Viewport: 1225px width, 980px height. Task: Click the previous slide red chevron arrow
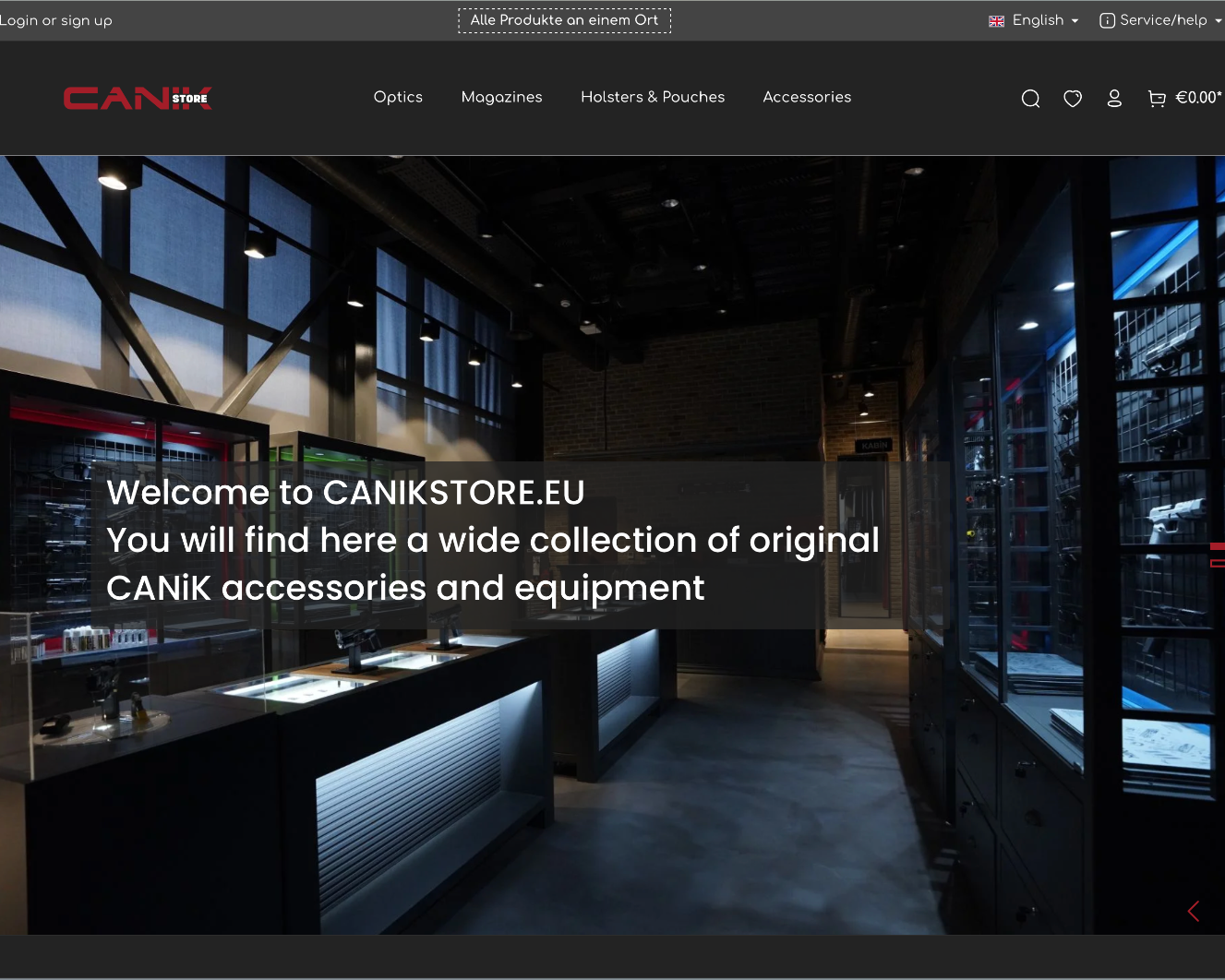tap(1194, 911)
